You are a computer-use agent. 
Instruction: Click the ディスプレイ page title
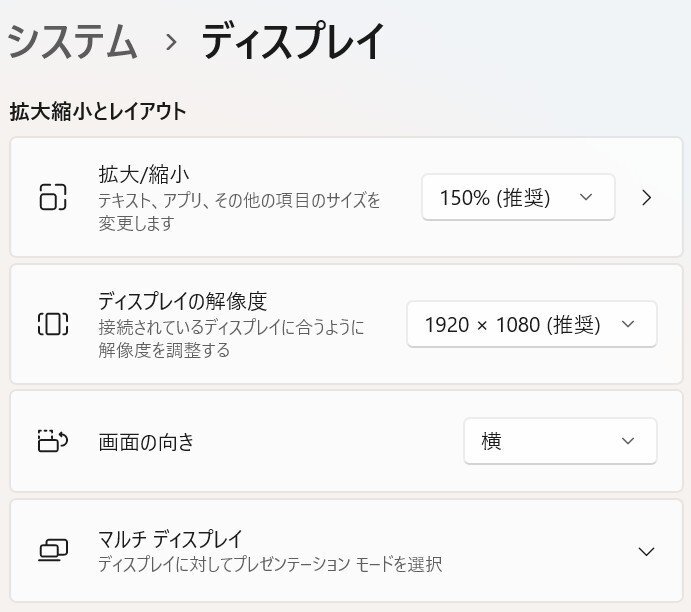coord(293,42)
